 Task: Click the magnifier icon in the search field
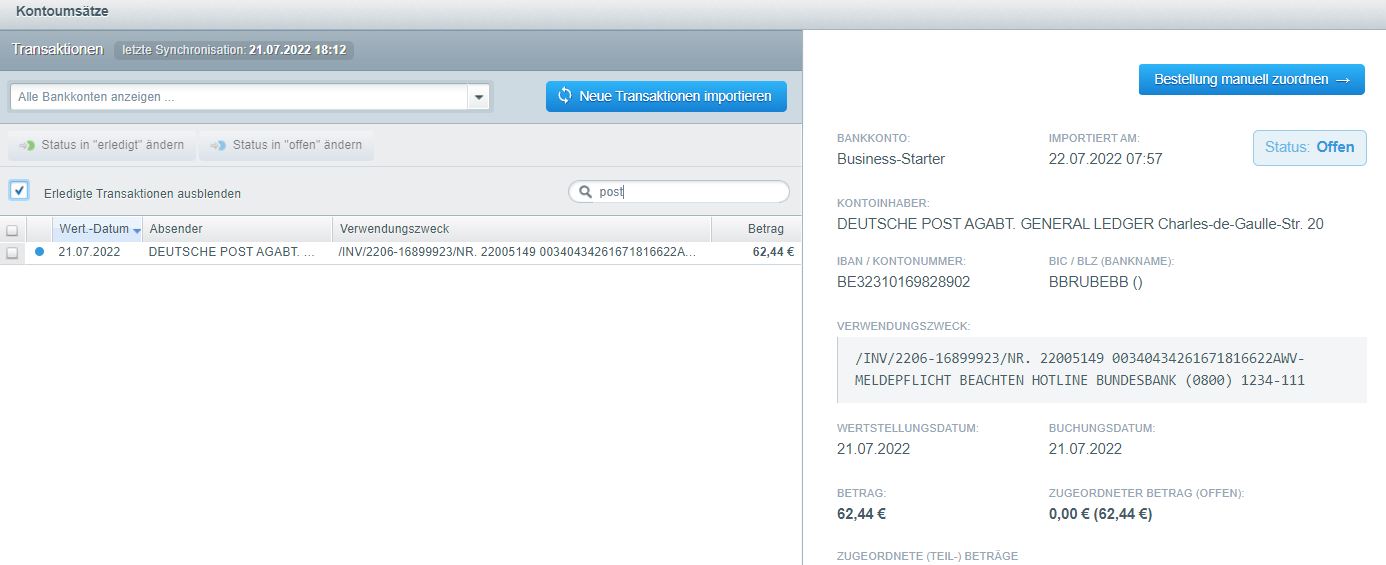(x=586, y=192)
